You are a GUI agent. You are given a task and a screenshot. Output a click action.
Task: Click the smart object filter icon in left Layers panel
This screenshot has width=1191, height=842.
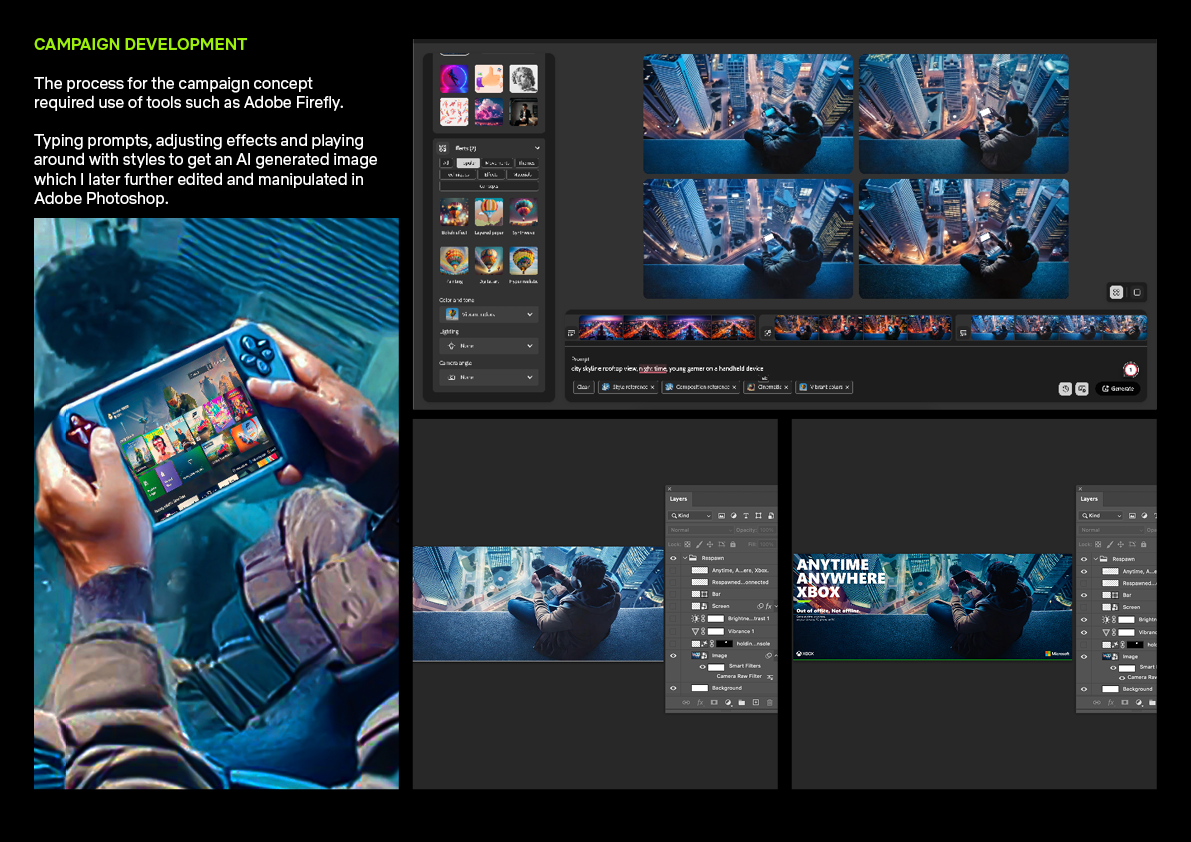770,516
